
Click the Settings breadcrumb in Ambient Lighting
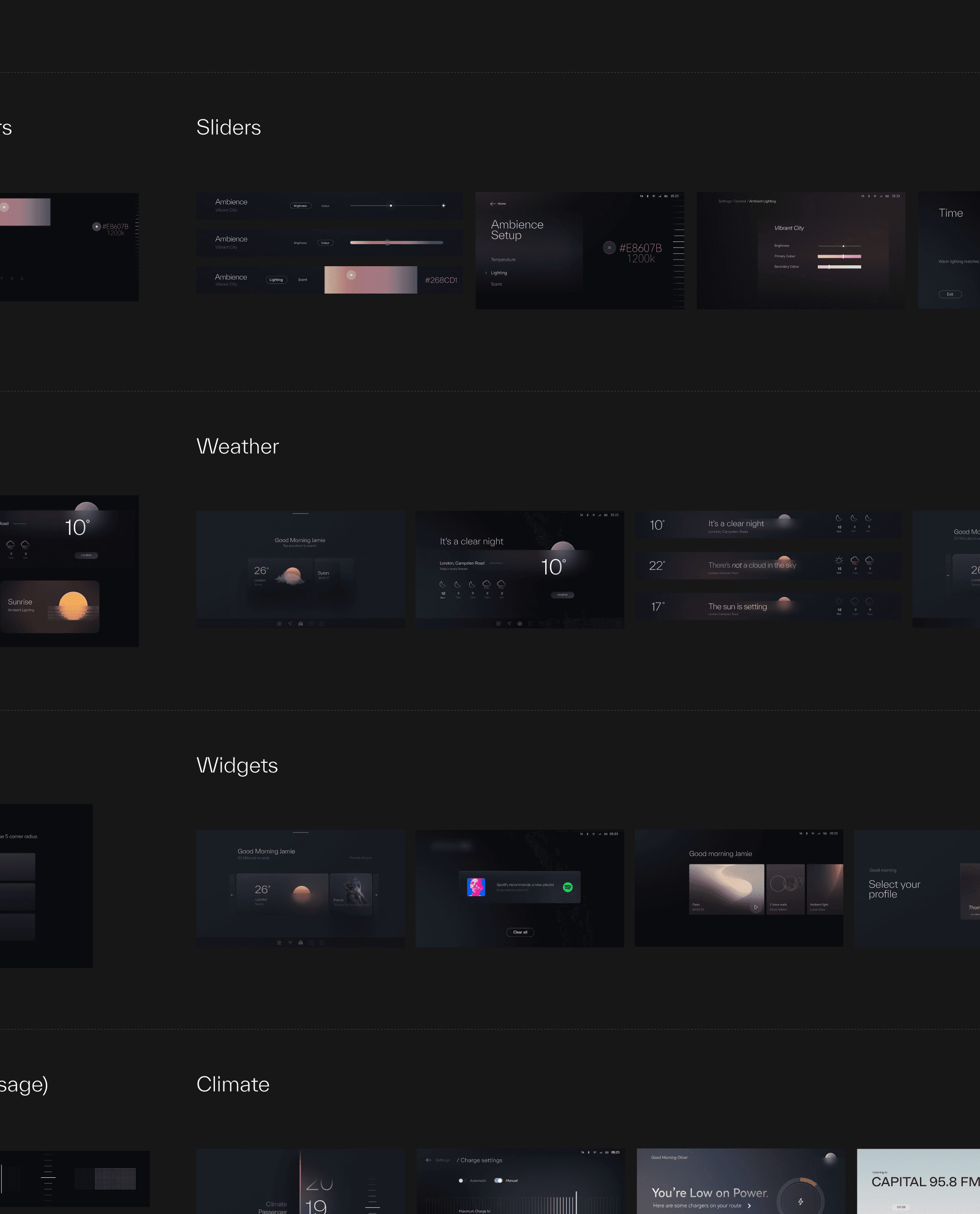click(724, 201)
